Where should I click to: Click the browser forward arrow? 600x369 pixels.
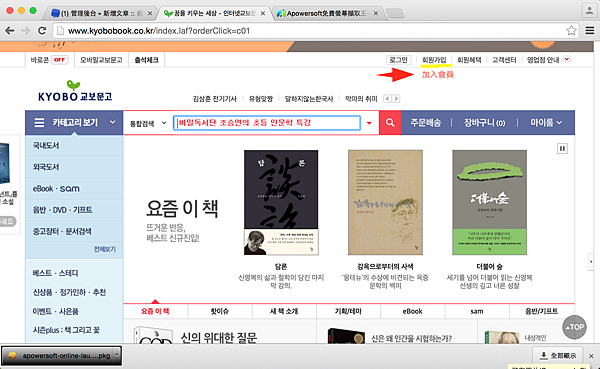[x=26, y=31]
